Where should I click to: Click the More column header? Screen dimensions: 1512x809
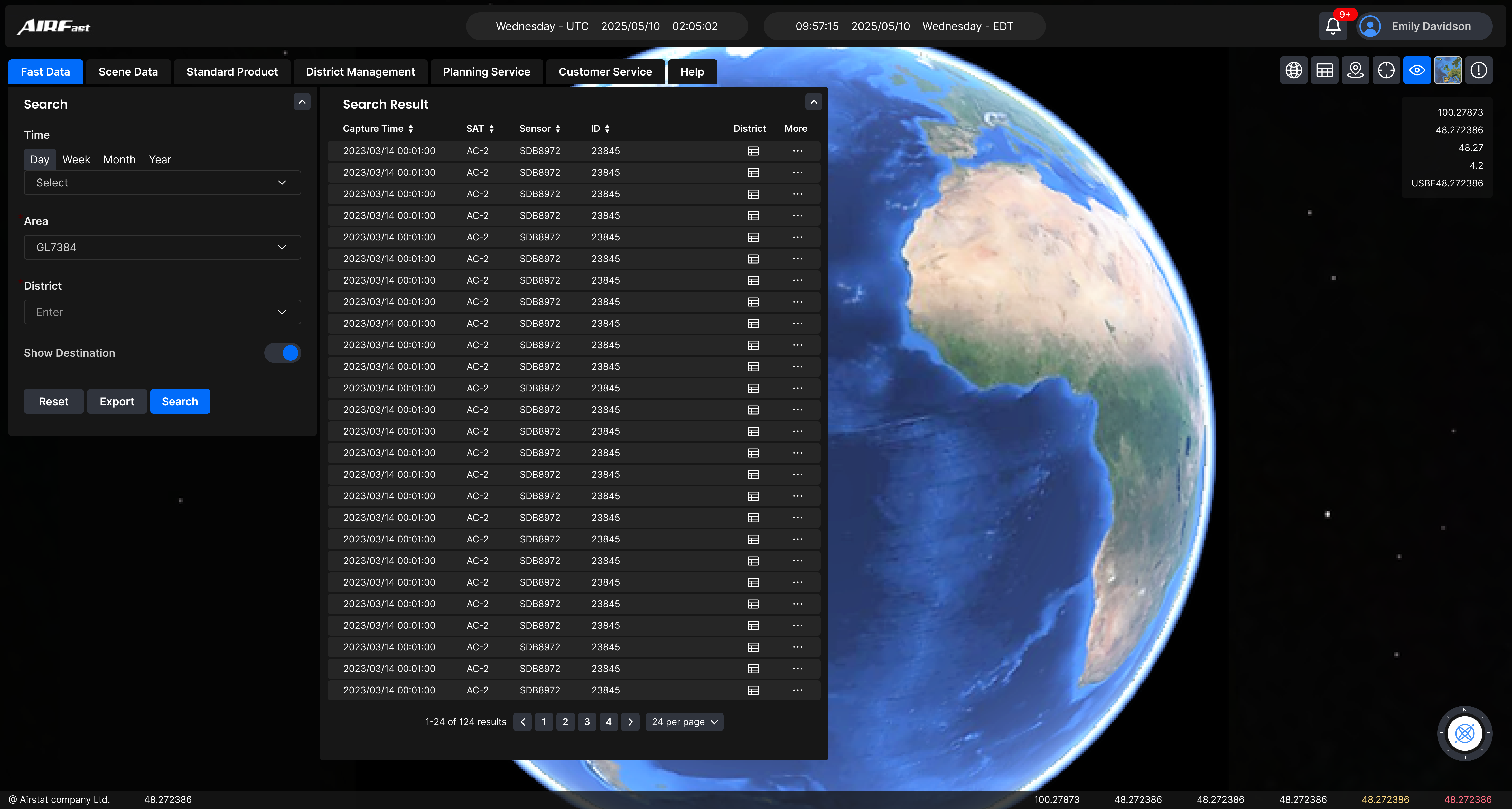[795, 128]
